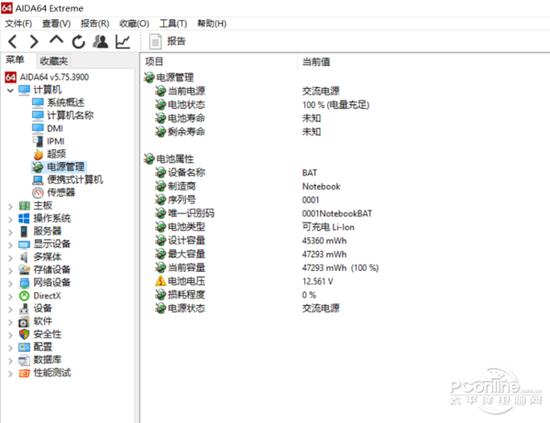Click the DirectX Xbox-style icon

(x=24, y=296)
